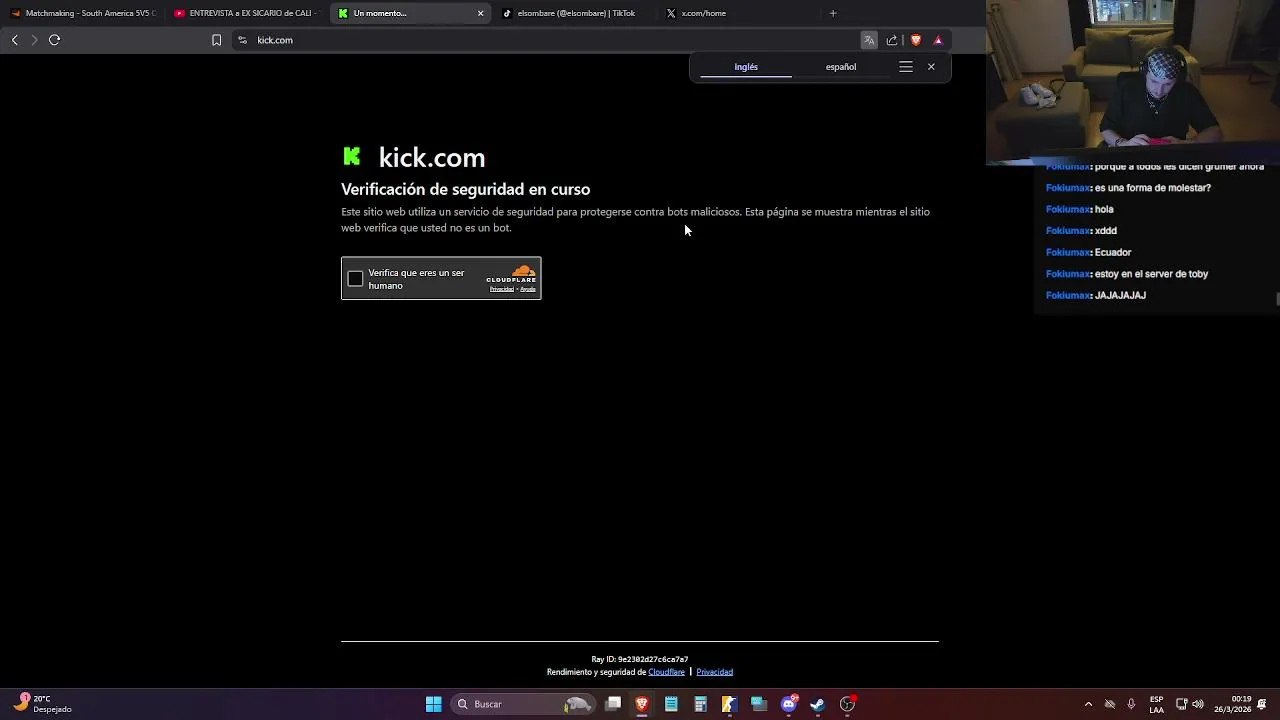Open the notepad icon on the taskbar
Image resolution: width=1280 pixels, height=720 pixels.
671,704
